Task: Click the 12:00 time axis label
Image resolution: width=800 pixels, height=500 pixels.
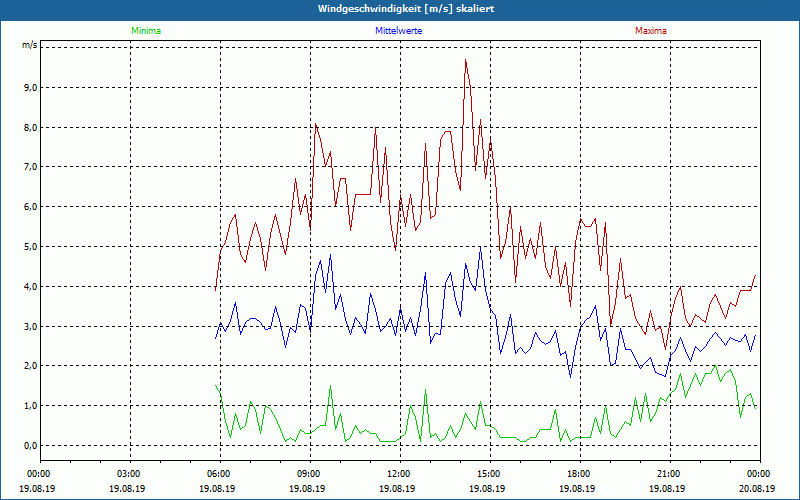Action: [x=398, y=474]
